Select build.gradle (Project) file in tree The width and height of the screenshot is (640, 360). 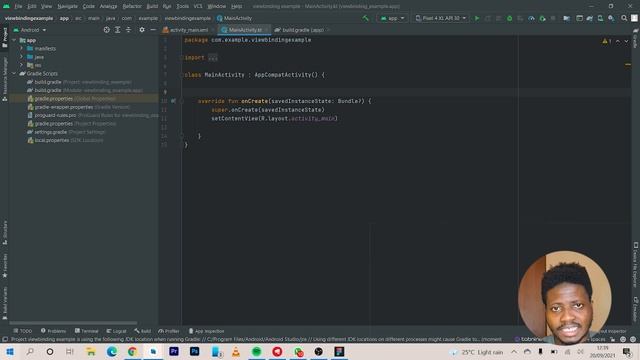coord(79,82)
